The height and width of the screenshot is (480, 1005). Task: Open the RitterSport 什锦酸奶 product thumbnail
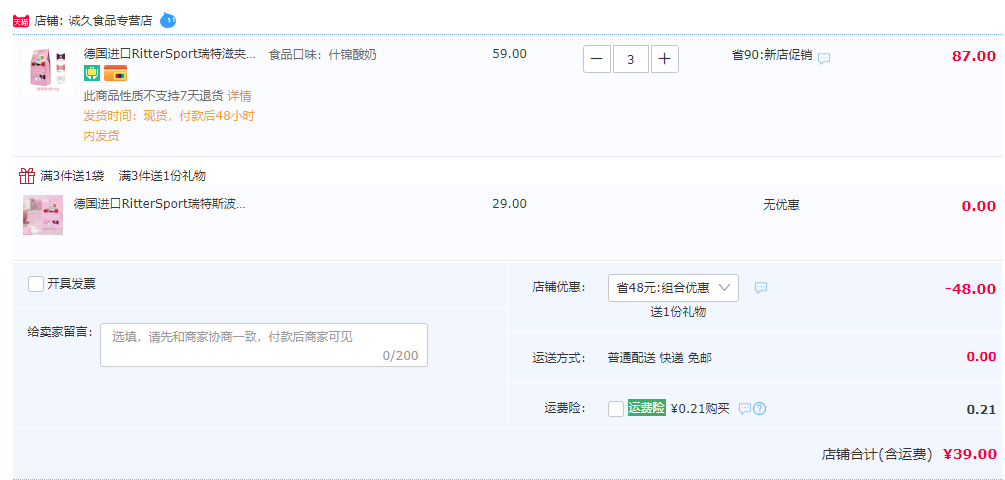(47, 70)
